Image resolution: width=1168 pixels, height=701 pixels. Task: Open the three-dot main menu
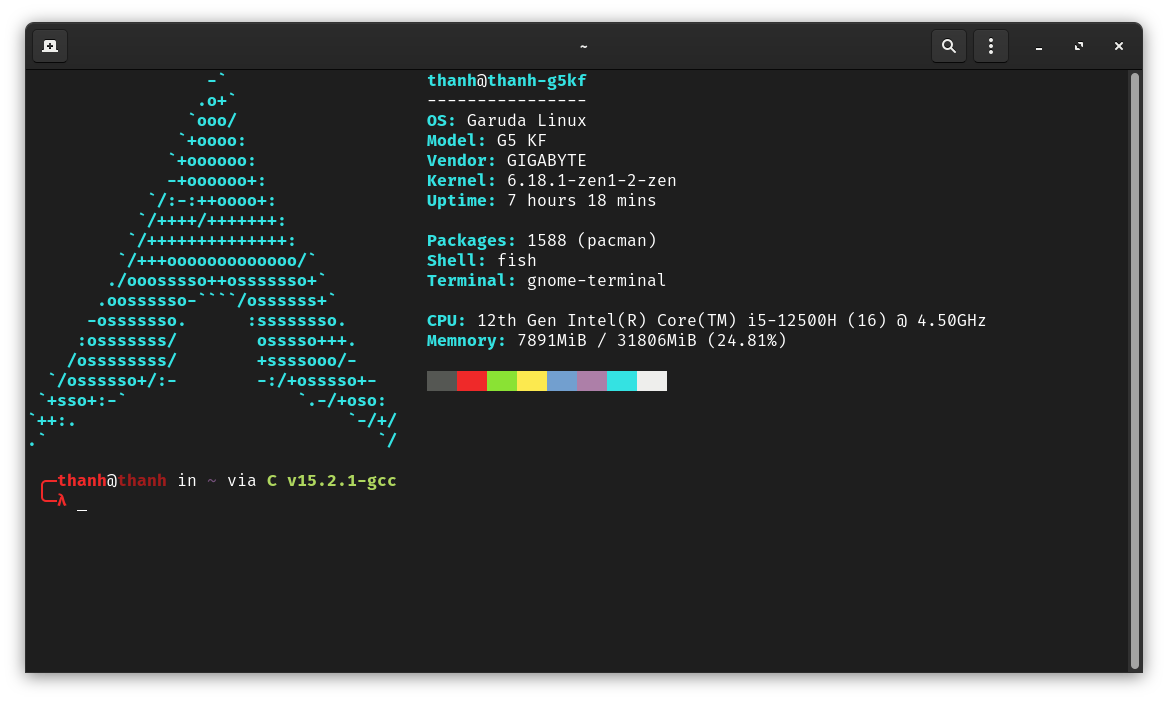(991, 46)
